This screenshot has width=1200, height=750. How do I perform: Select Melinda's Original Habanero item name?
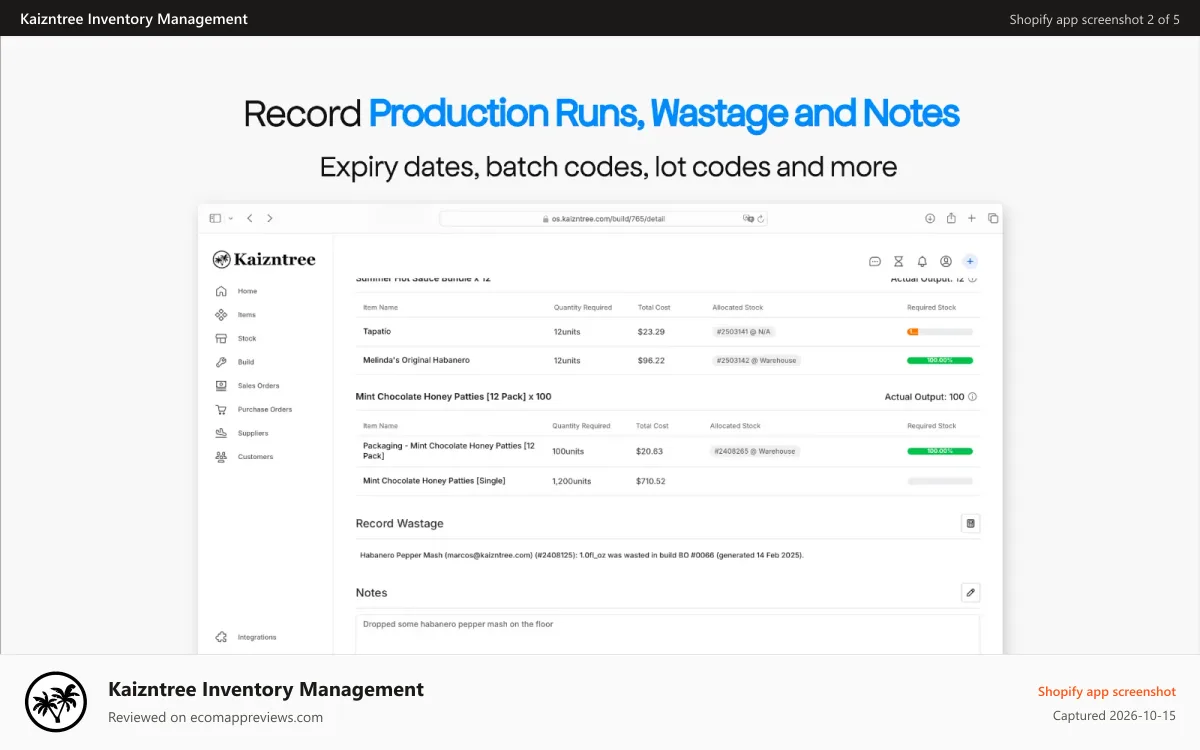pyautogui.click(x=416, y=360)
